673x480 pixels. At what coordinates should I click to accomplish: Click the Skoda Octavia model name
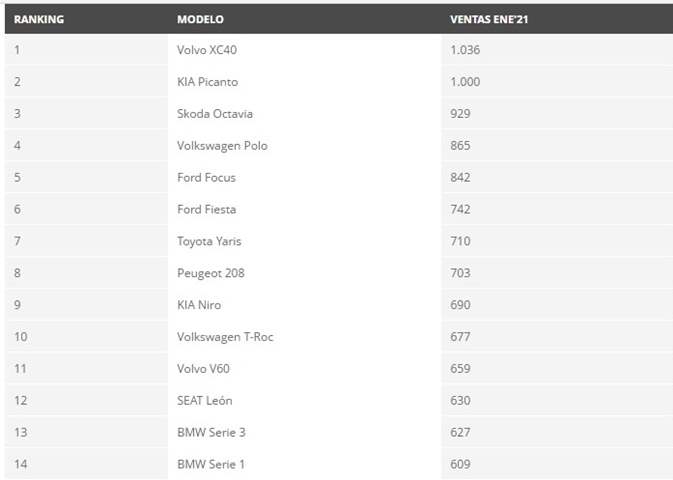[216, 114]
